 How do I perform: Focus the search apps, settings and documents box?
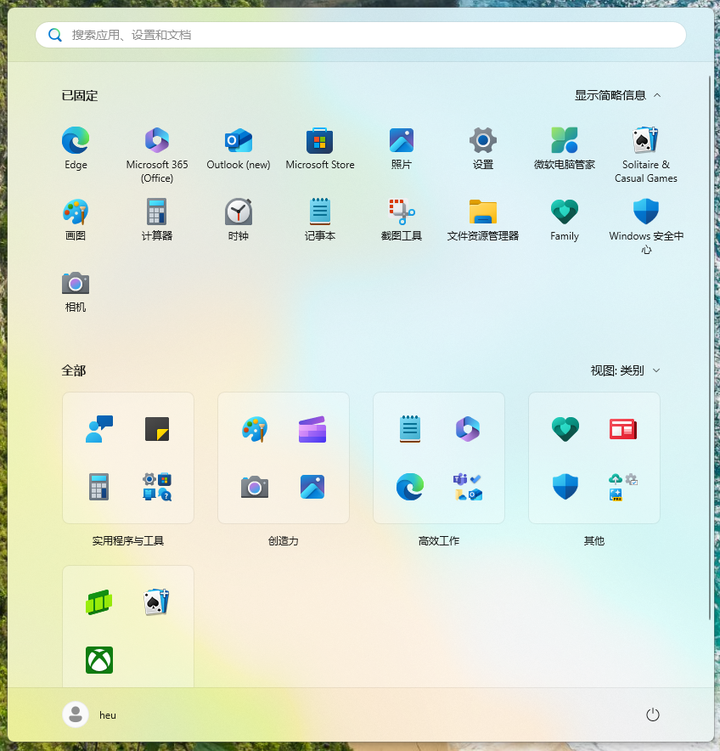pos(361,34)
